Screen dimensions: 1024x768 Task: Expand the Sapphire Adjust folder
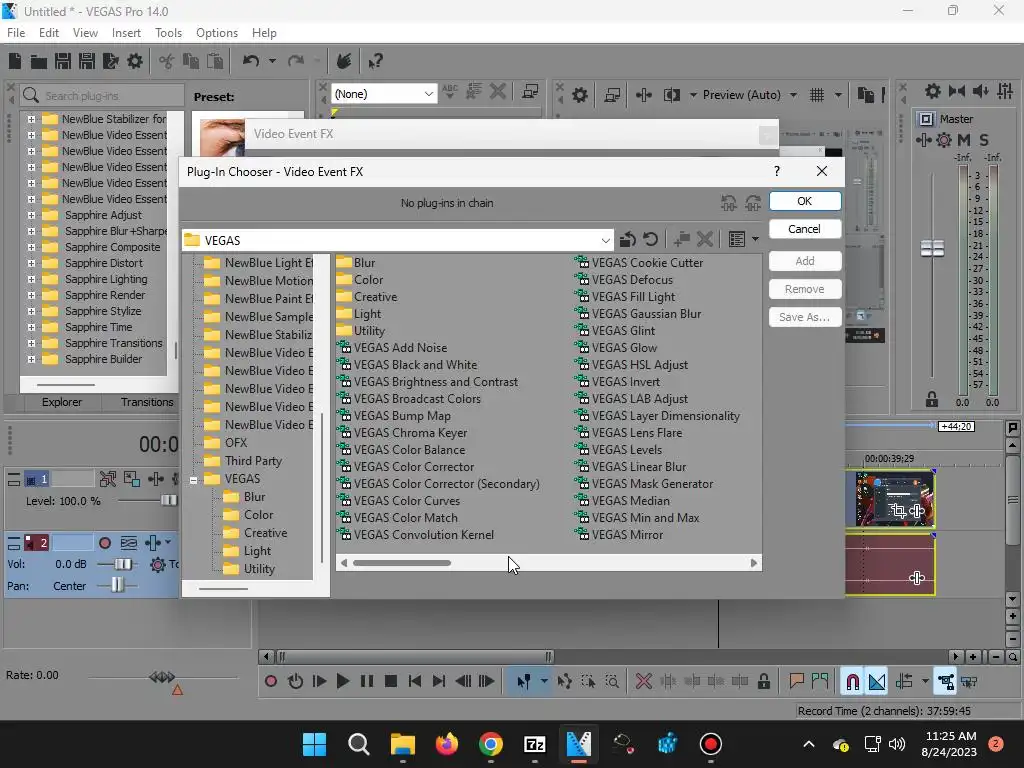(x=31, y=215)
